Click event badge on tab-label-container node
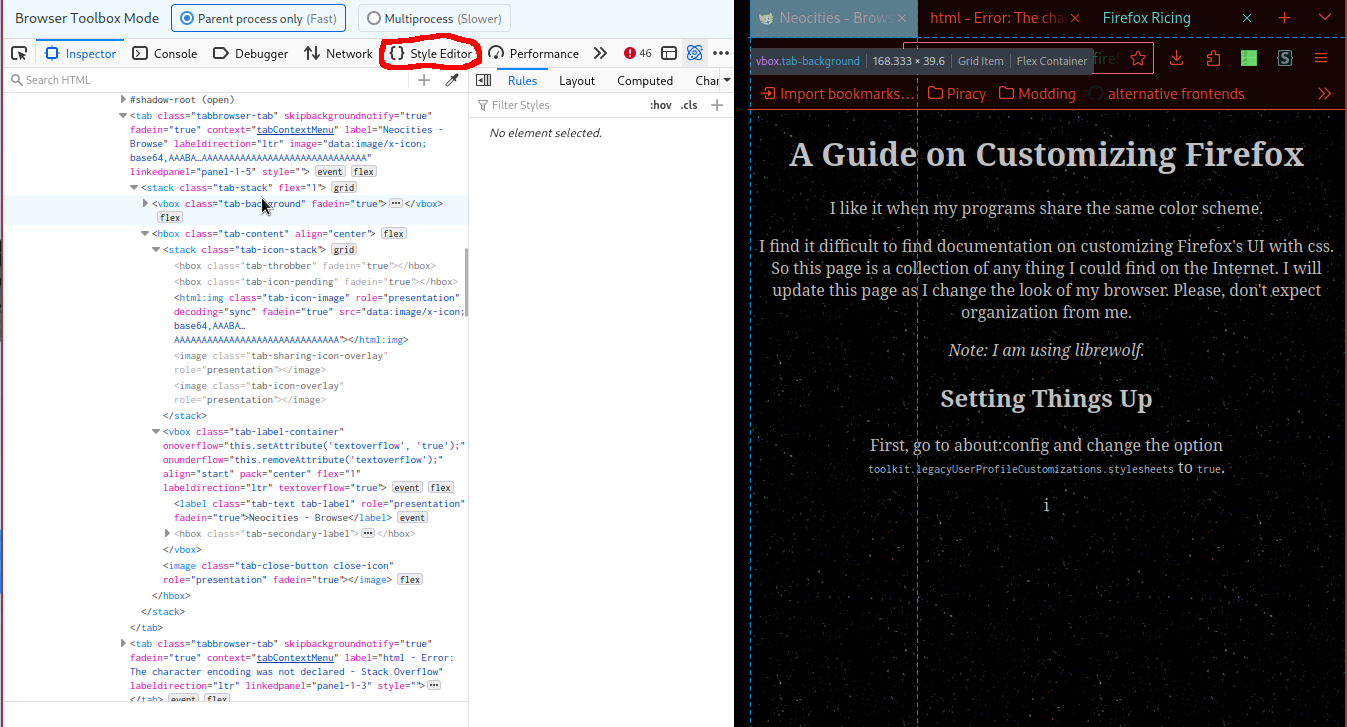The image size is (1347, 727). [406, 488]
